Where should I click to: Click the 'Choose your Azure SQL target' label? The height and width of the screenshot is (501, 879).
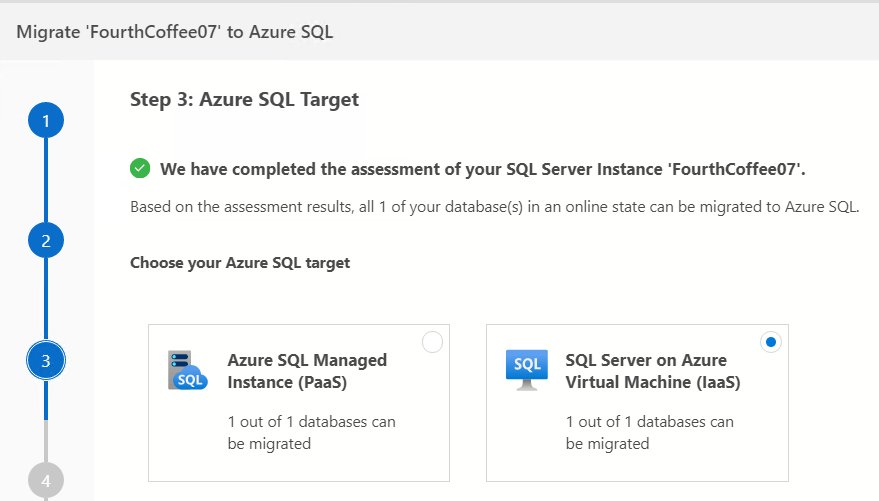[240, 263]
